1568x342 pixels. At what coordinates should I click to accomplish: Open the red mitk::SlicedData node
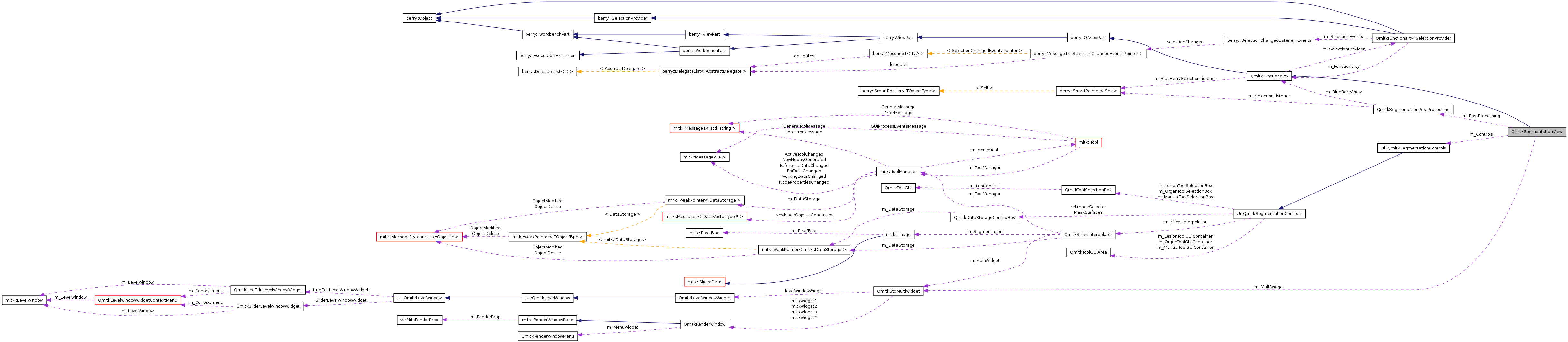click(704, 282)
